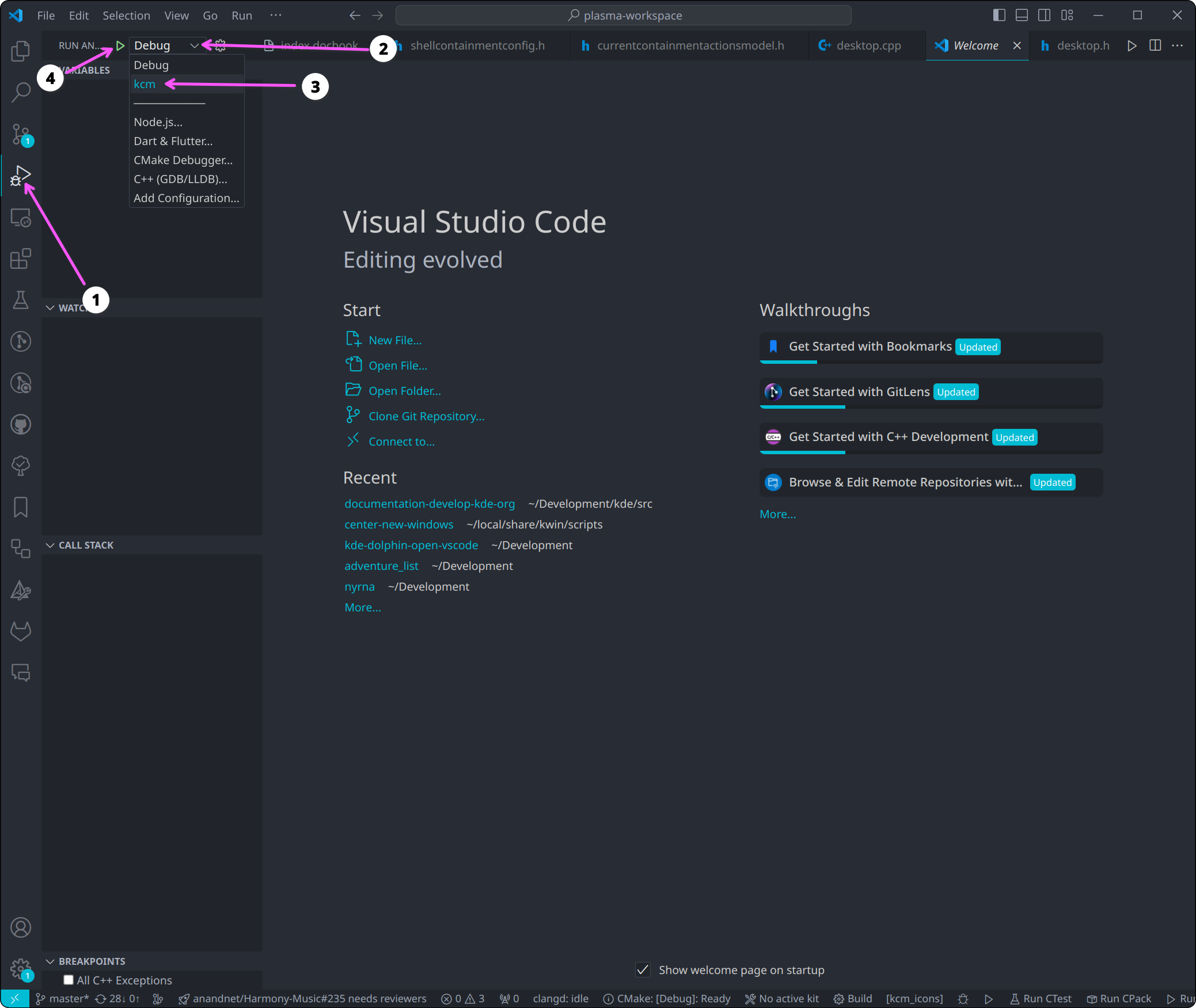Toggle All C++ Exceptions breakpoint checkbox
Viewport: 1196px width, 1008px height.
click(x=69, y=980)
